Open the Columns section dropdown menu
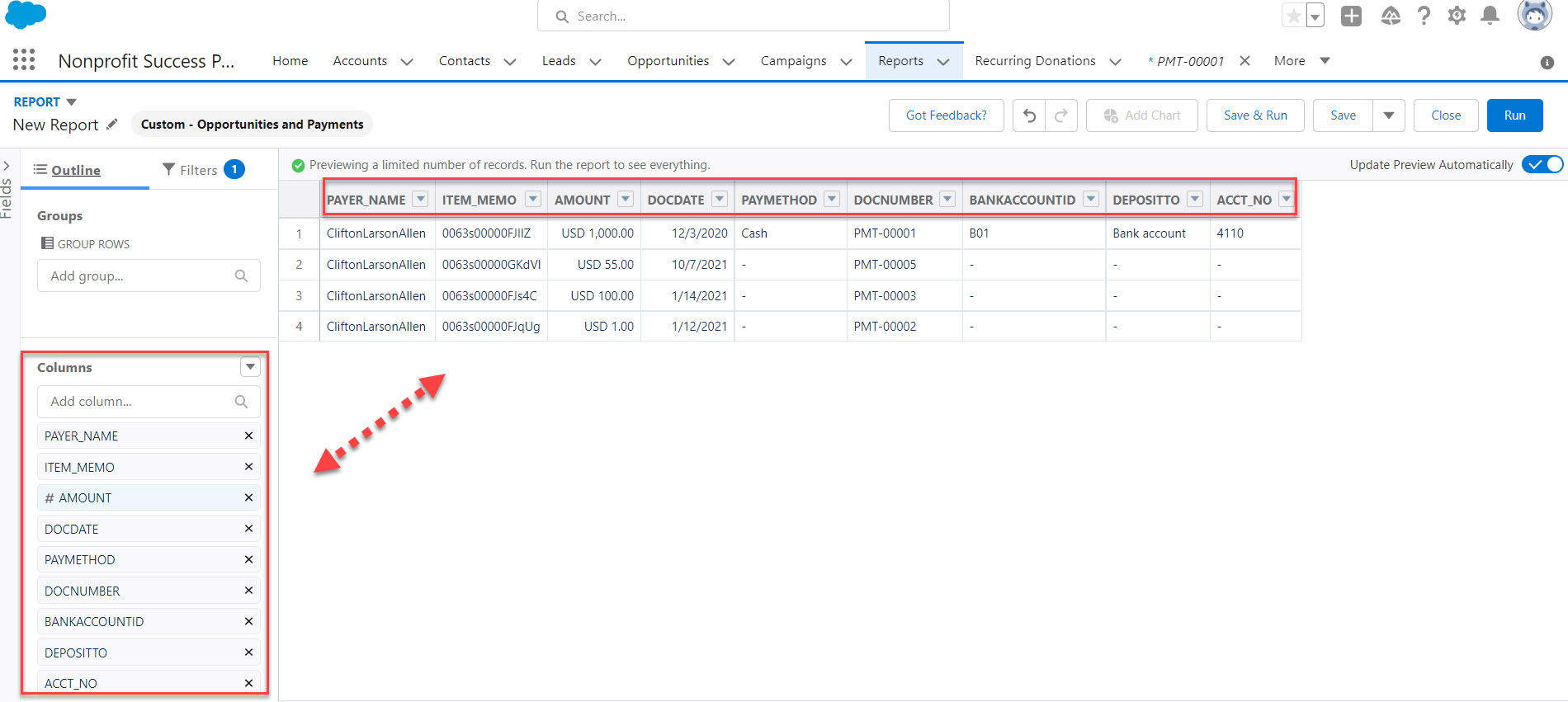Viewport: 1568px width, 702px height. click(x=250, y=367)
